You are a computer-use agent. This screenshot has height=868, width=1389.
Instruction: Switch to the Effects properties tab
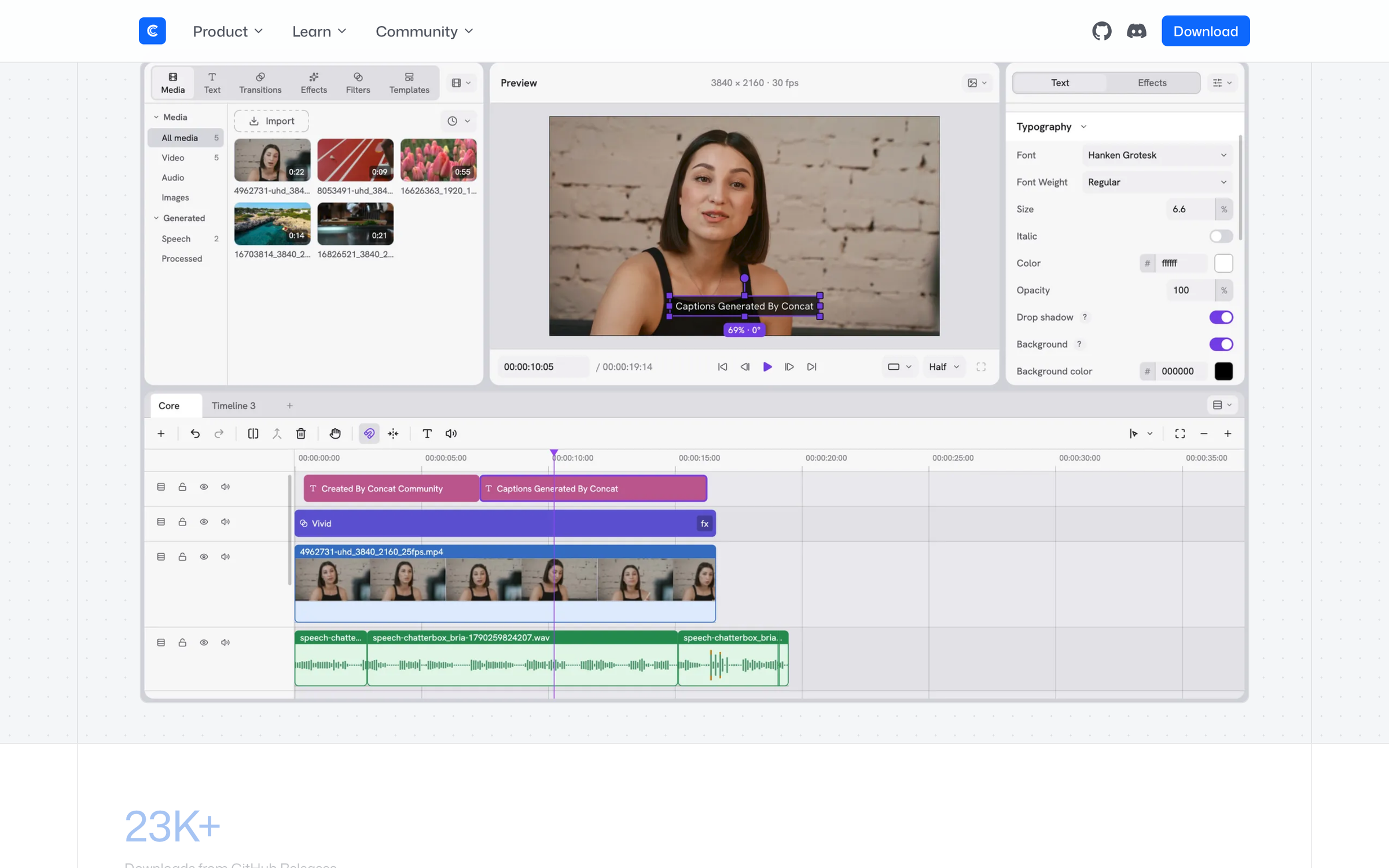tap(1152, 83)
